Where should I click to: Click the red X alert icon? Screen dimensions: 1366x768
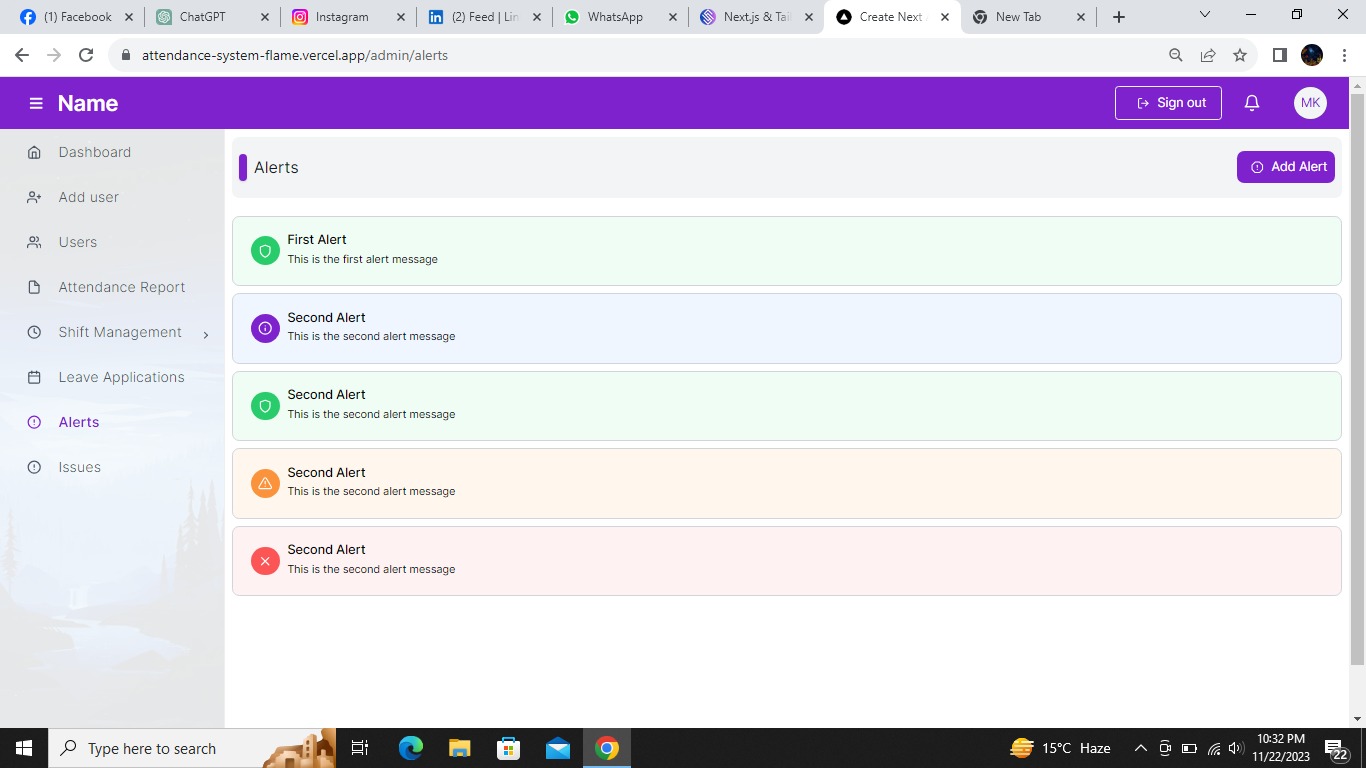pyautogui.click(x=265, y=561)
